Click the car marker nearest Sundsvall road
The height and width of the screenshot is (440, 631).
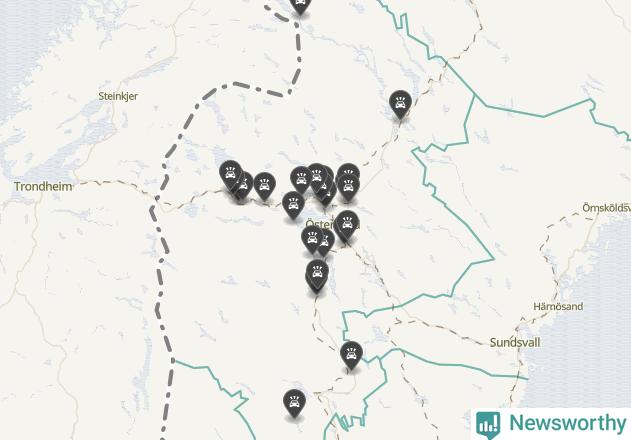click(x=351, y=355)
